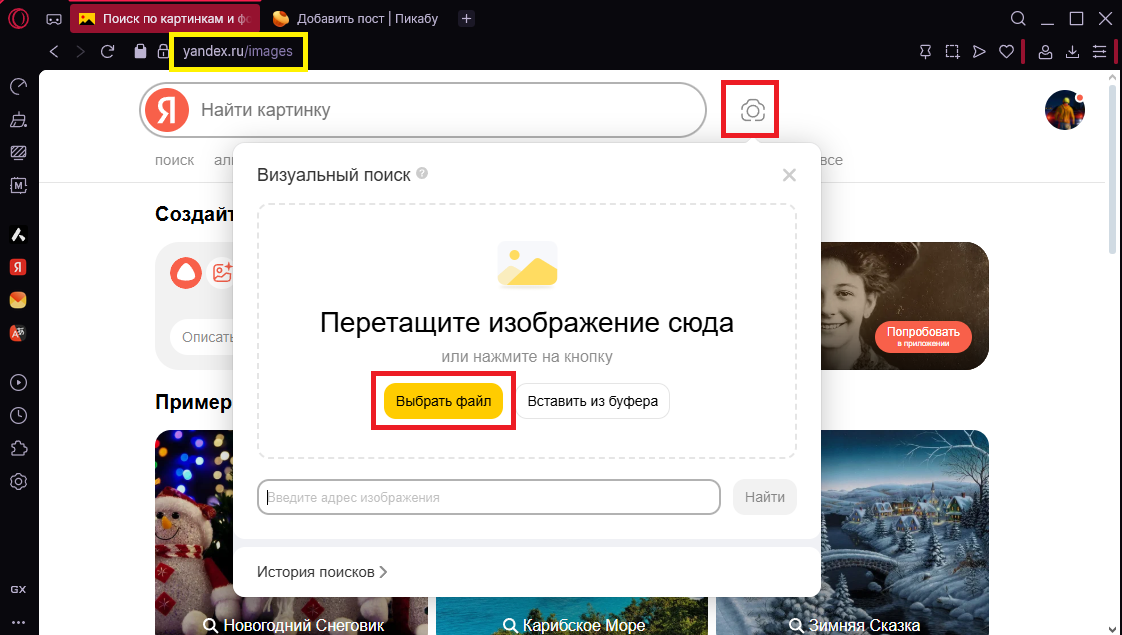Screen dimensions: 1122x635
Task: Open My Flow arrow icon in the toolbar
Action: click(979, 51)
